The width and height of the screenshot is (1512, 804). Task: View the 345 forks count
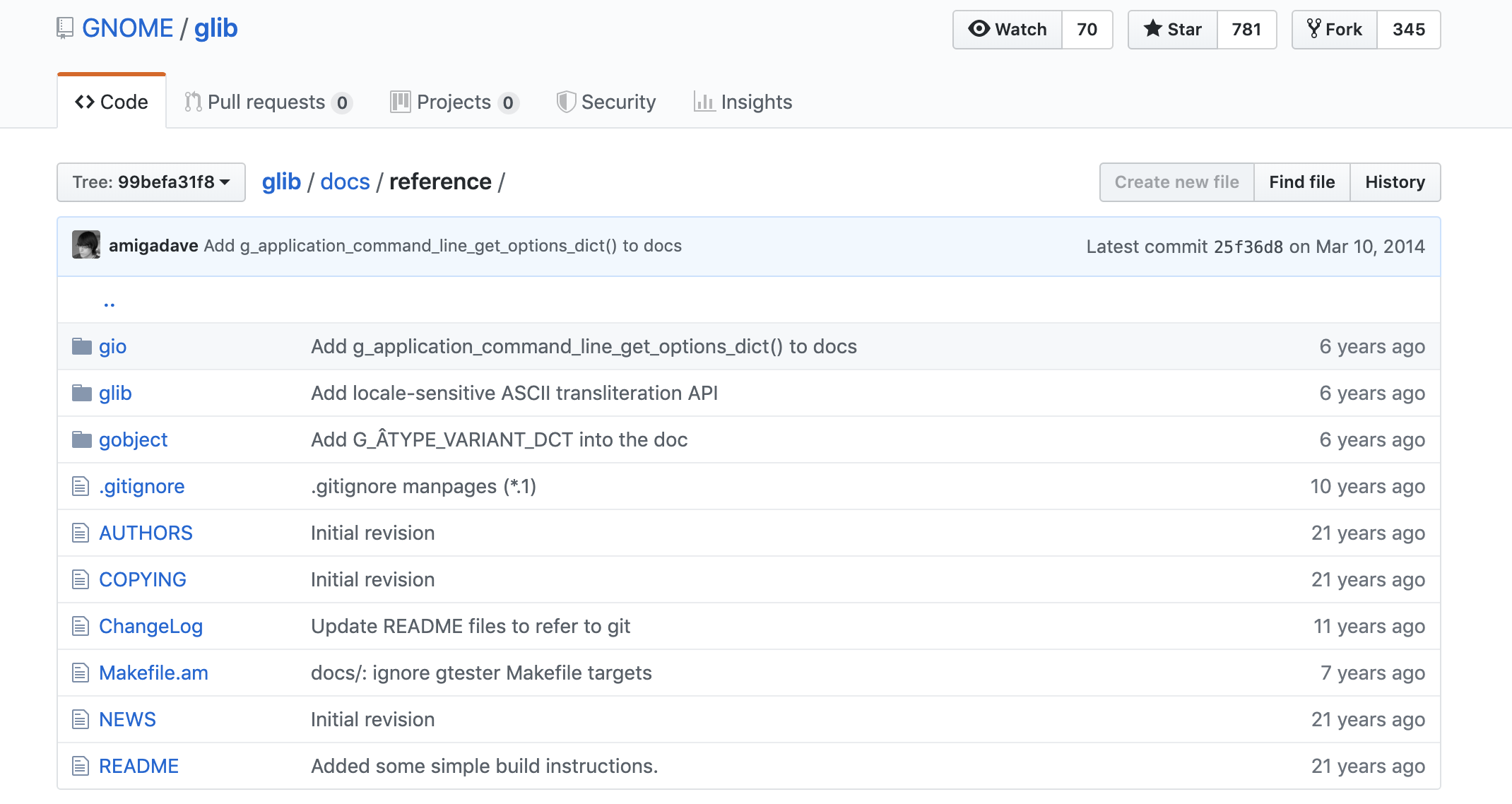click(x=1409, y=30)
